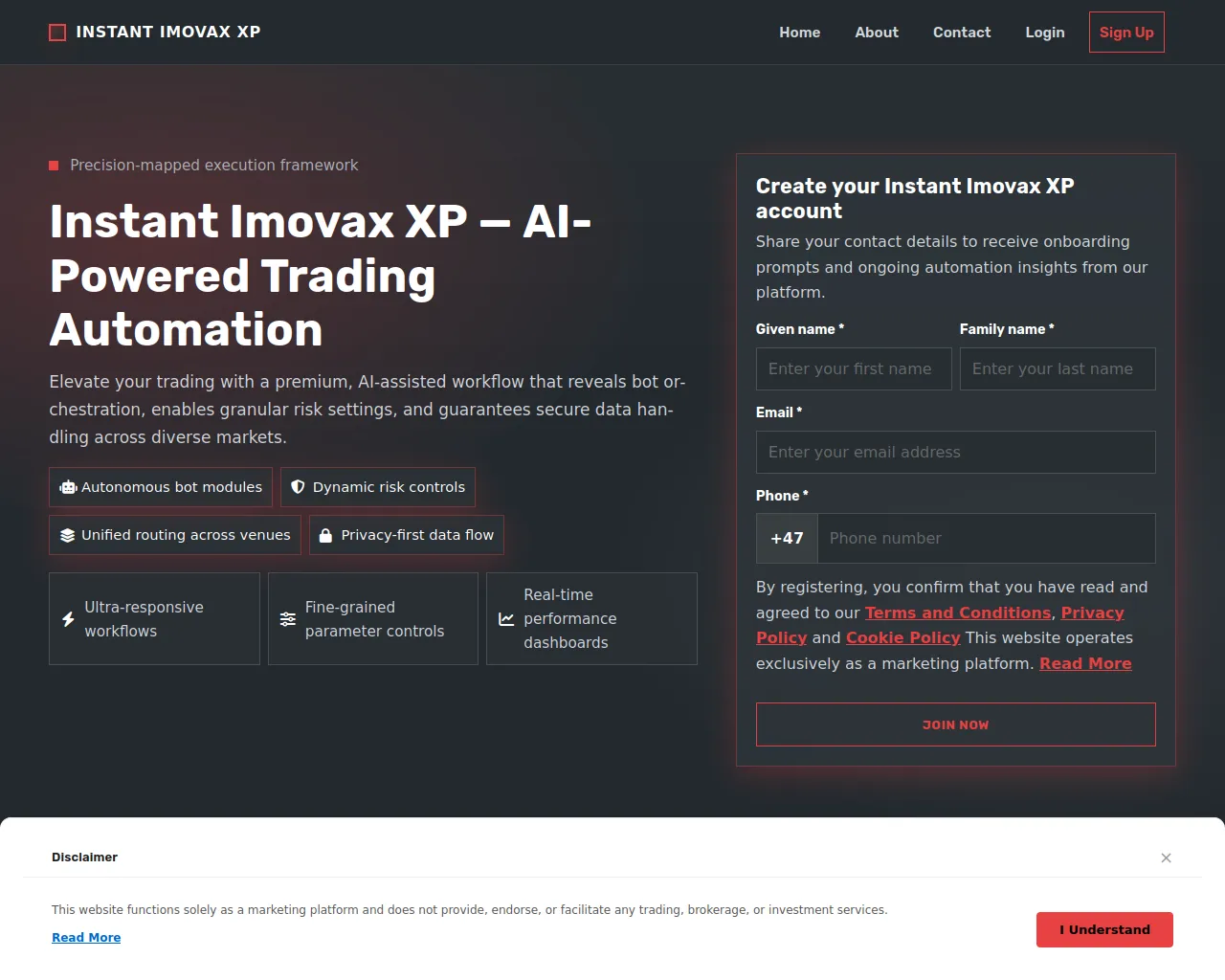Click the sliders icon for Fine-grained parameter controls
This screenshot has width=1225, height=980.
pyautogui.click(x=287, y=619)
